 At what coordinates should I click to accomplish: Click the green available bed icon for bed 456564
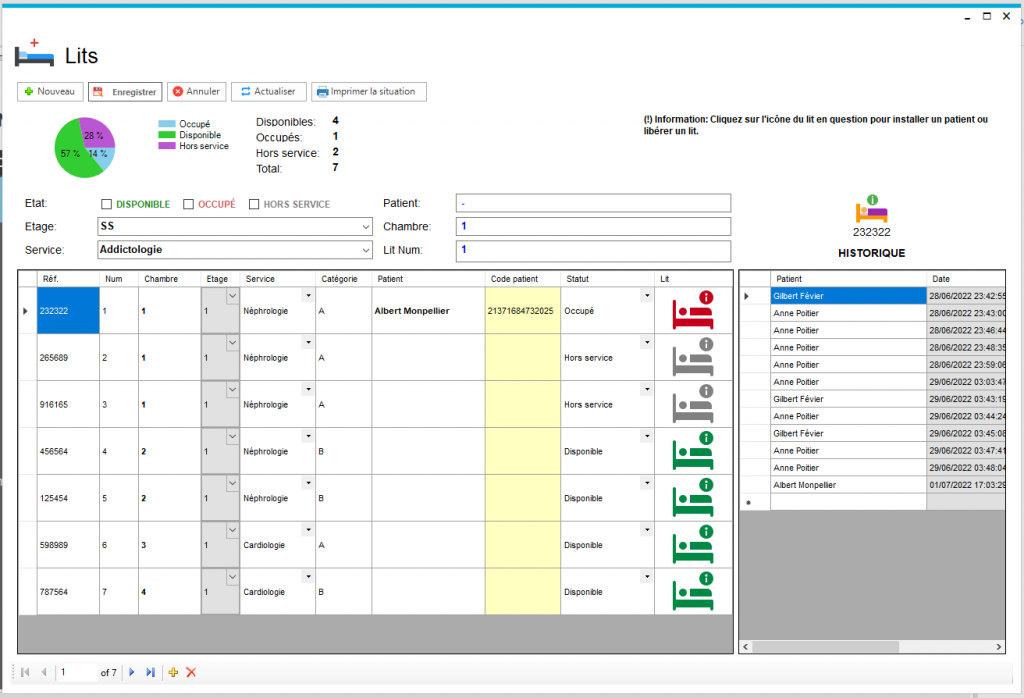click(x=693, y=451)
